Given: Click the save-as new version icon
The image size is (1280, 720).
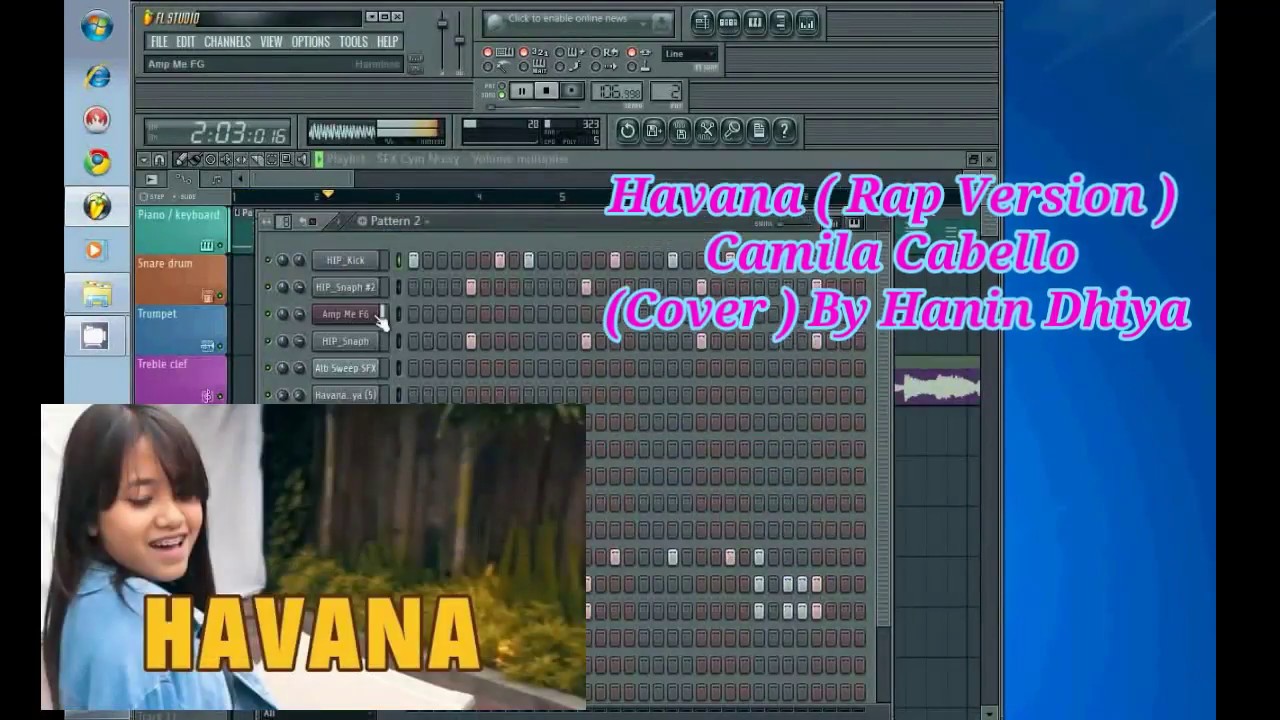Looking at the screenshot, I should [654, 130].
